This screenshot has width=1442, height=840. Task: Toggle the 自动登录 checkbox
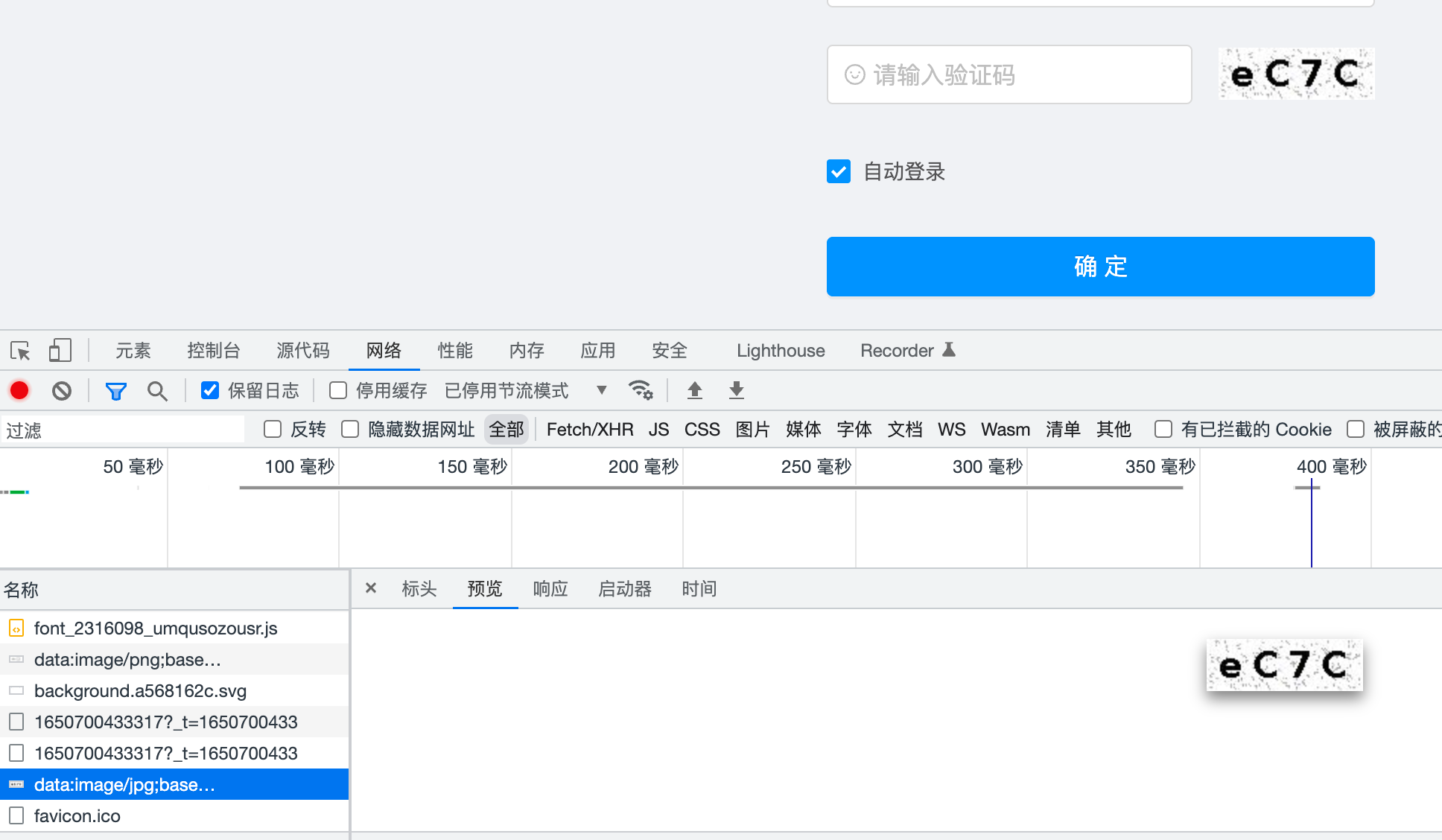[839, 171]
